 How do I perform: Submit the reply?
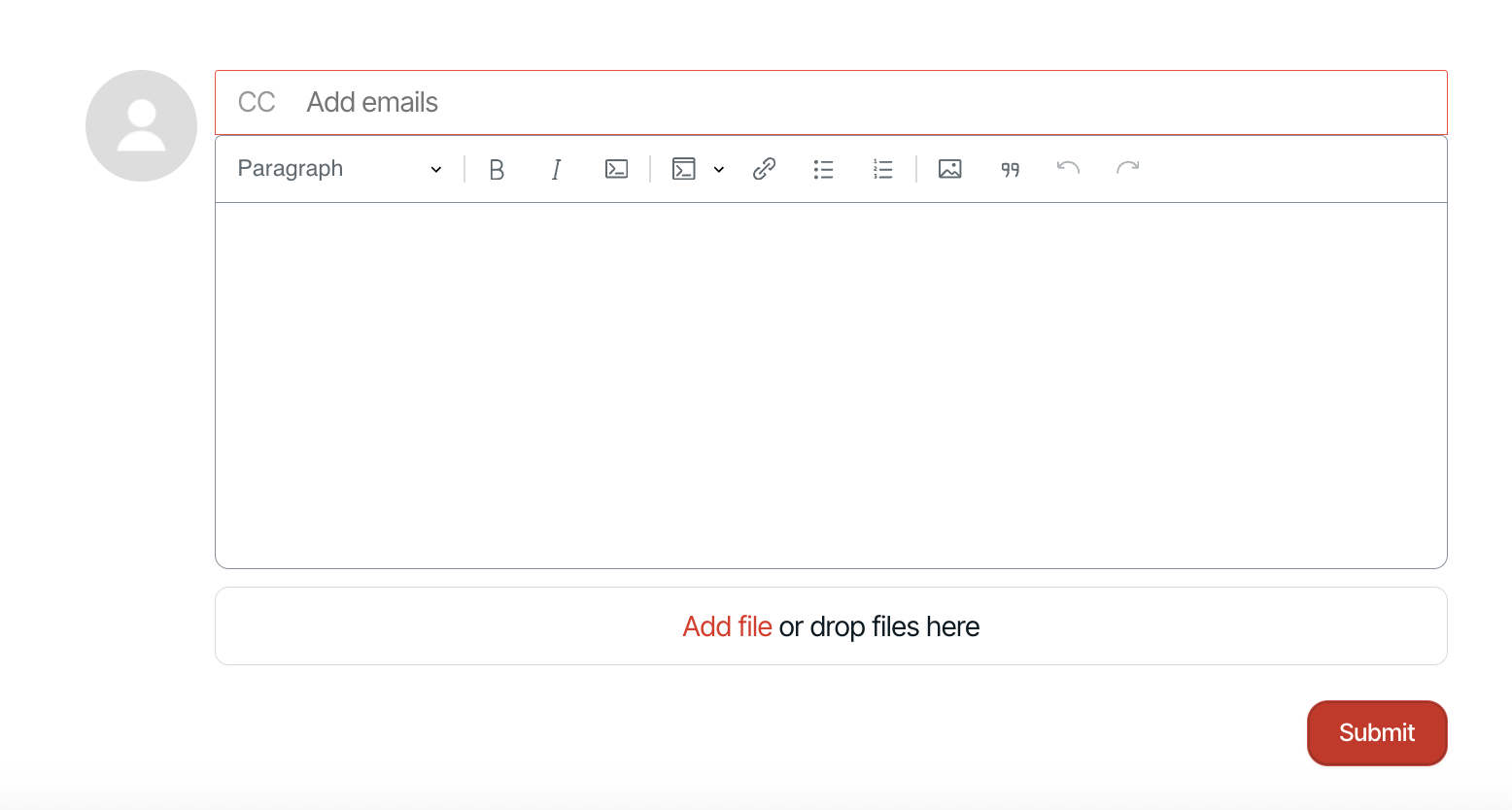[1377, 733]
